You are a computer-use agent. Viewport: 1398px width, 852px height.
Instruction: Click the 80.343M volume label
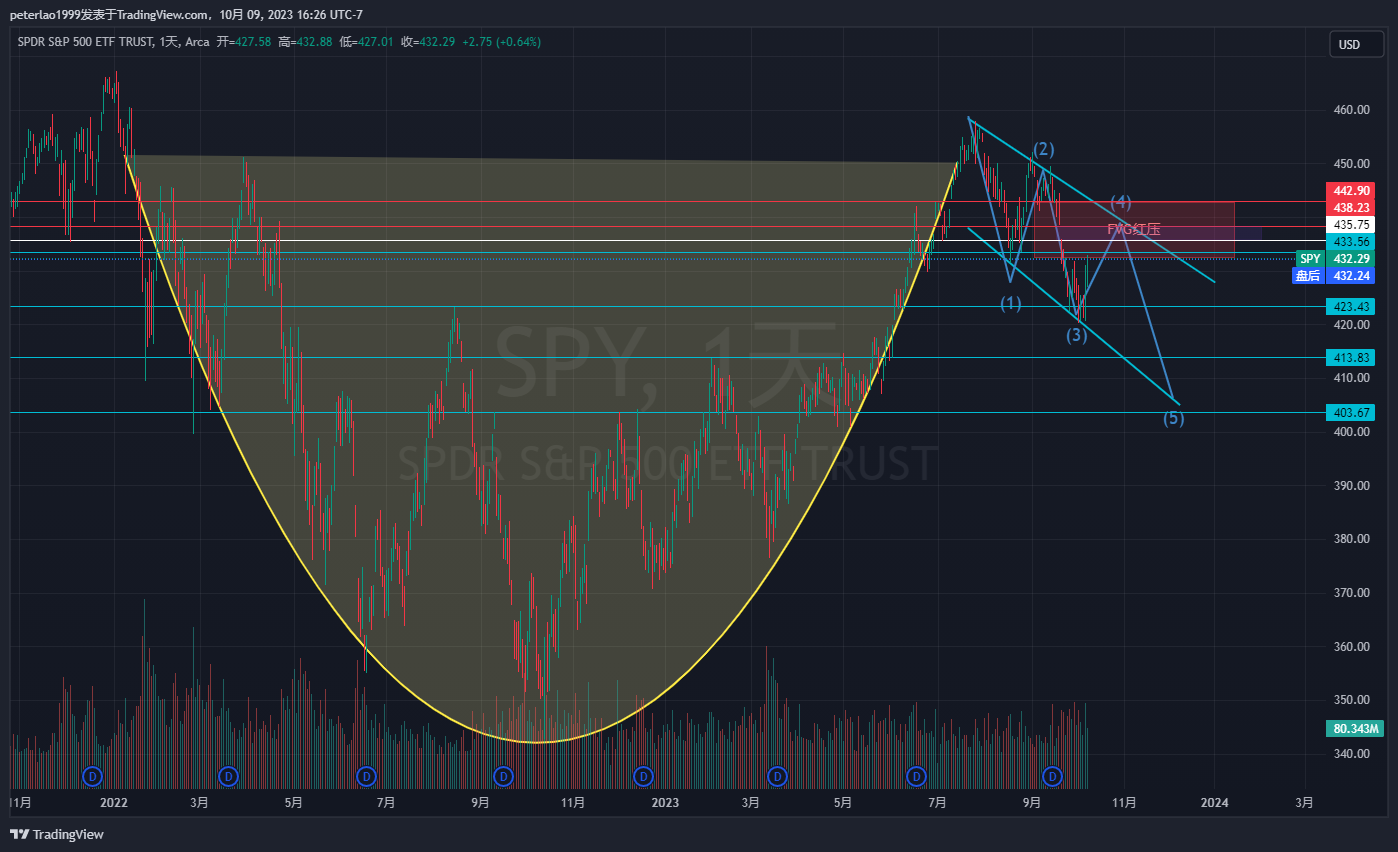pyautogui.click(x=1352, y=729)
